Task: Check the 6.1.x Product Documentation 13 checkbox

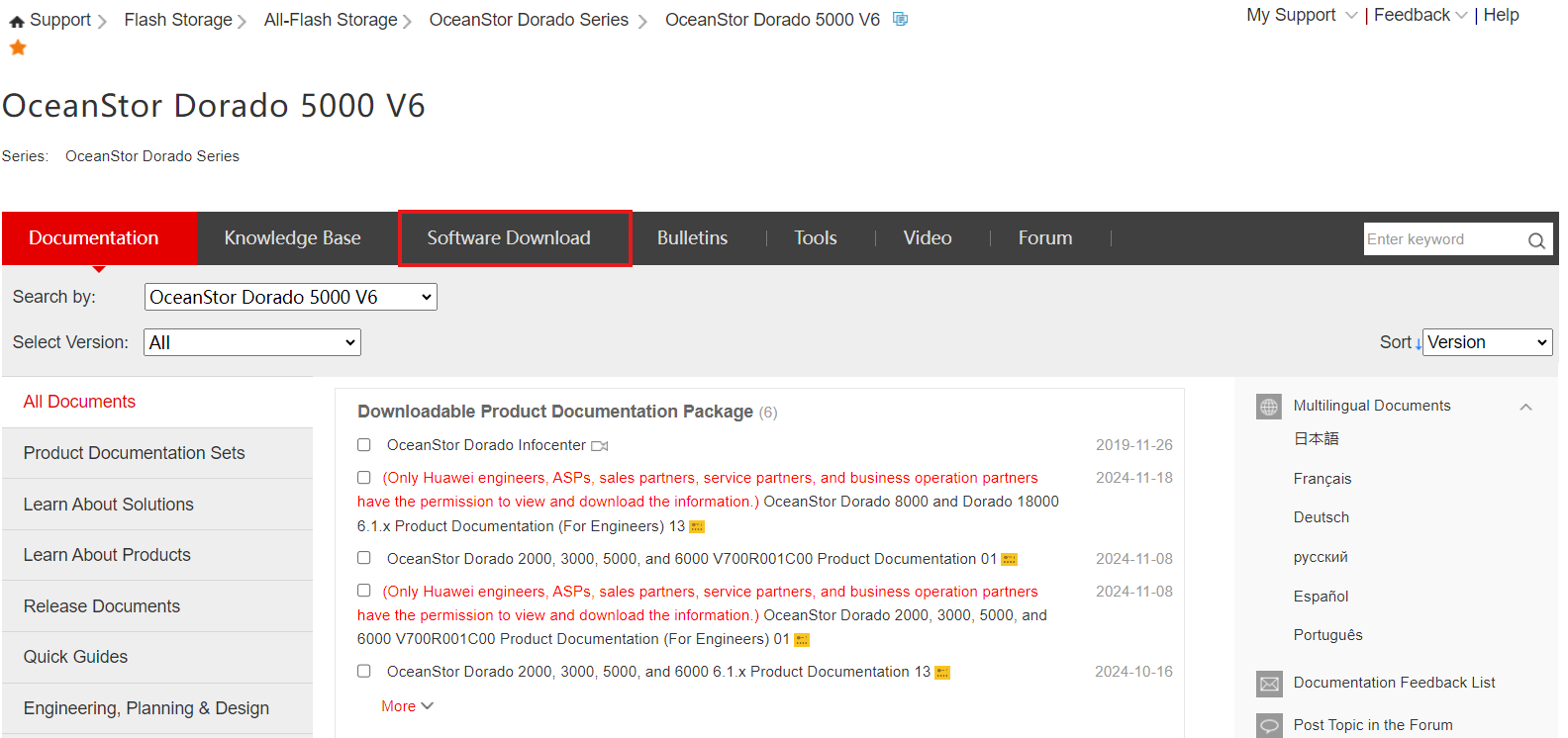Action: coord(364,671)
